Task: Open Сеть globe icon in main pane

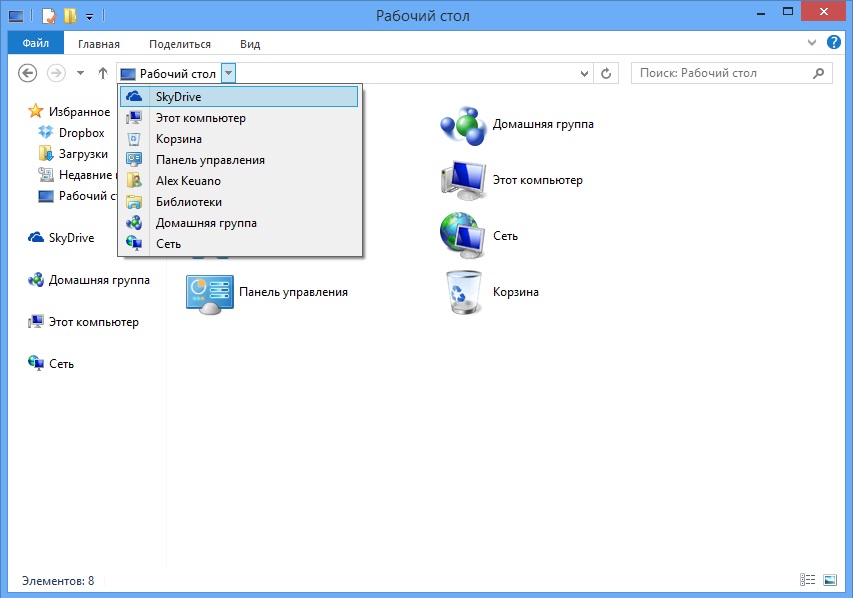Action: 462,236
